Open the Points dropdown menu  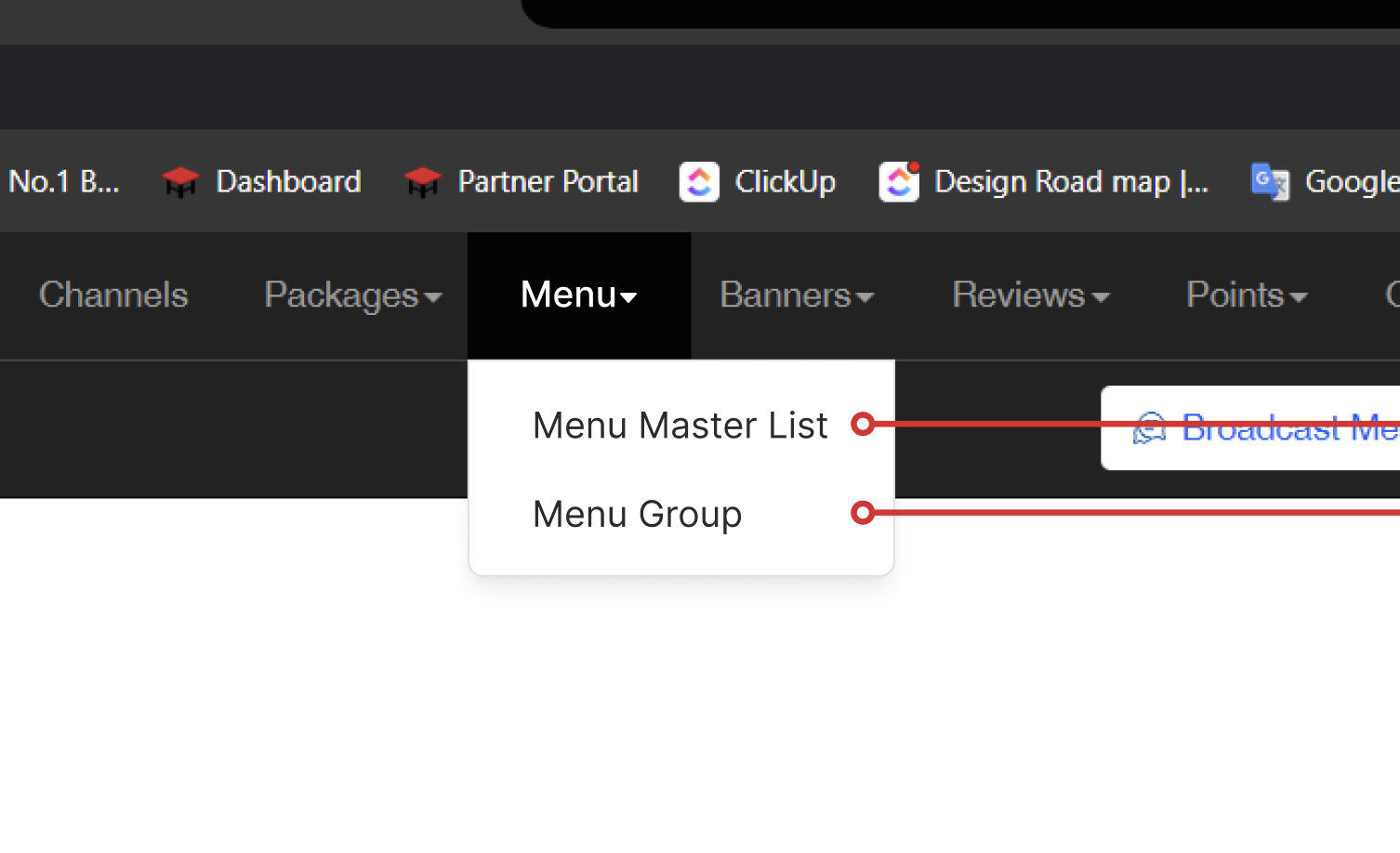(x=1247, y=295)
